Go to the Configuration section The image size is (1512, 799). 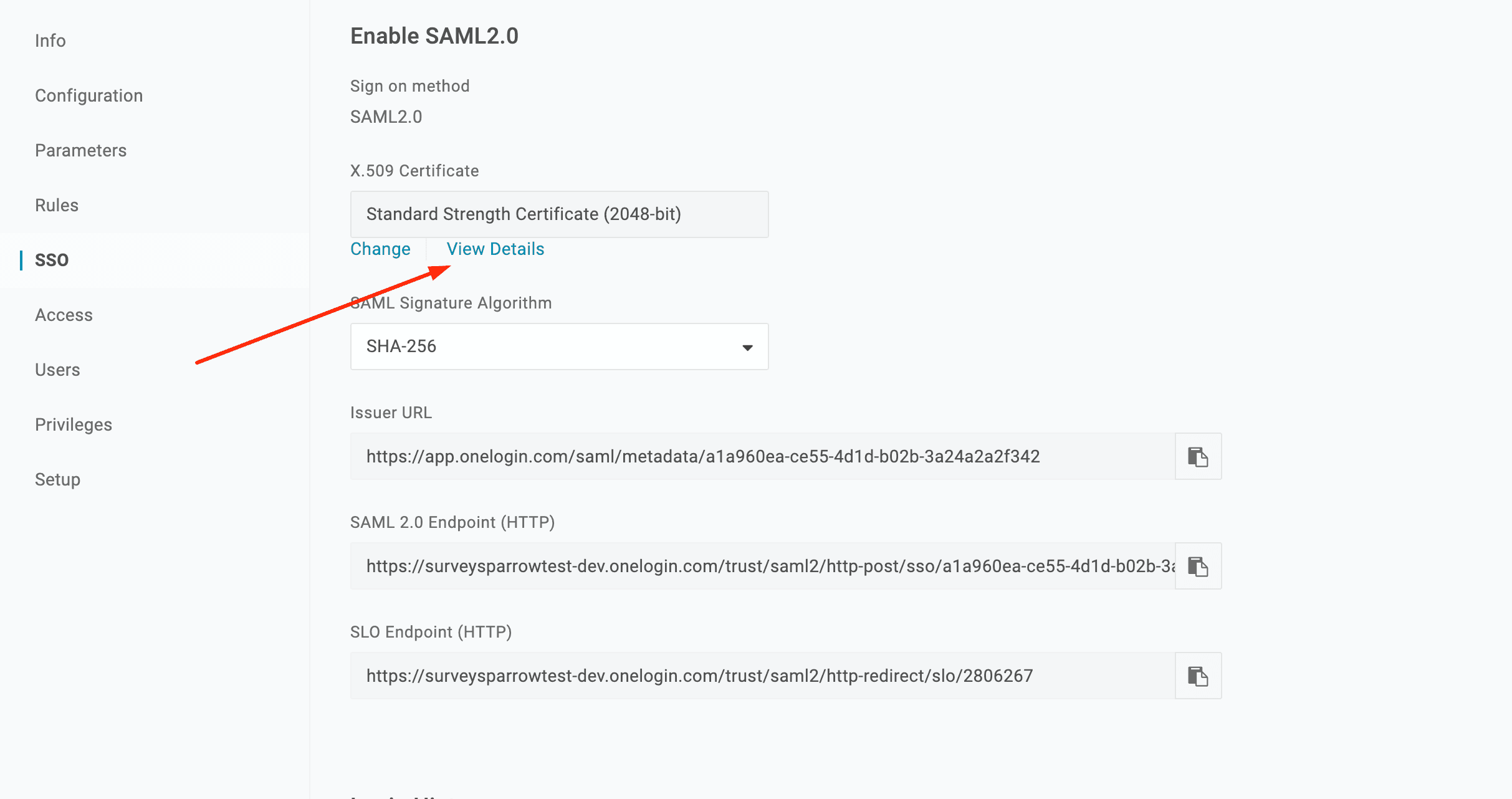89,95
